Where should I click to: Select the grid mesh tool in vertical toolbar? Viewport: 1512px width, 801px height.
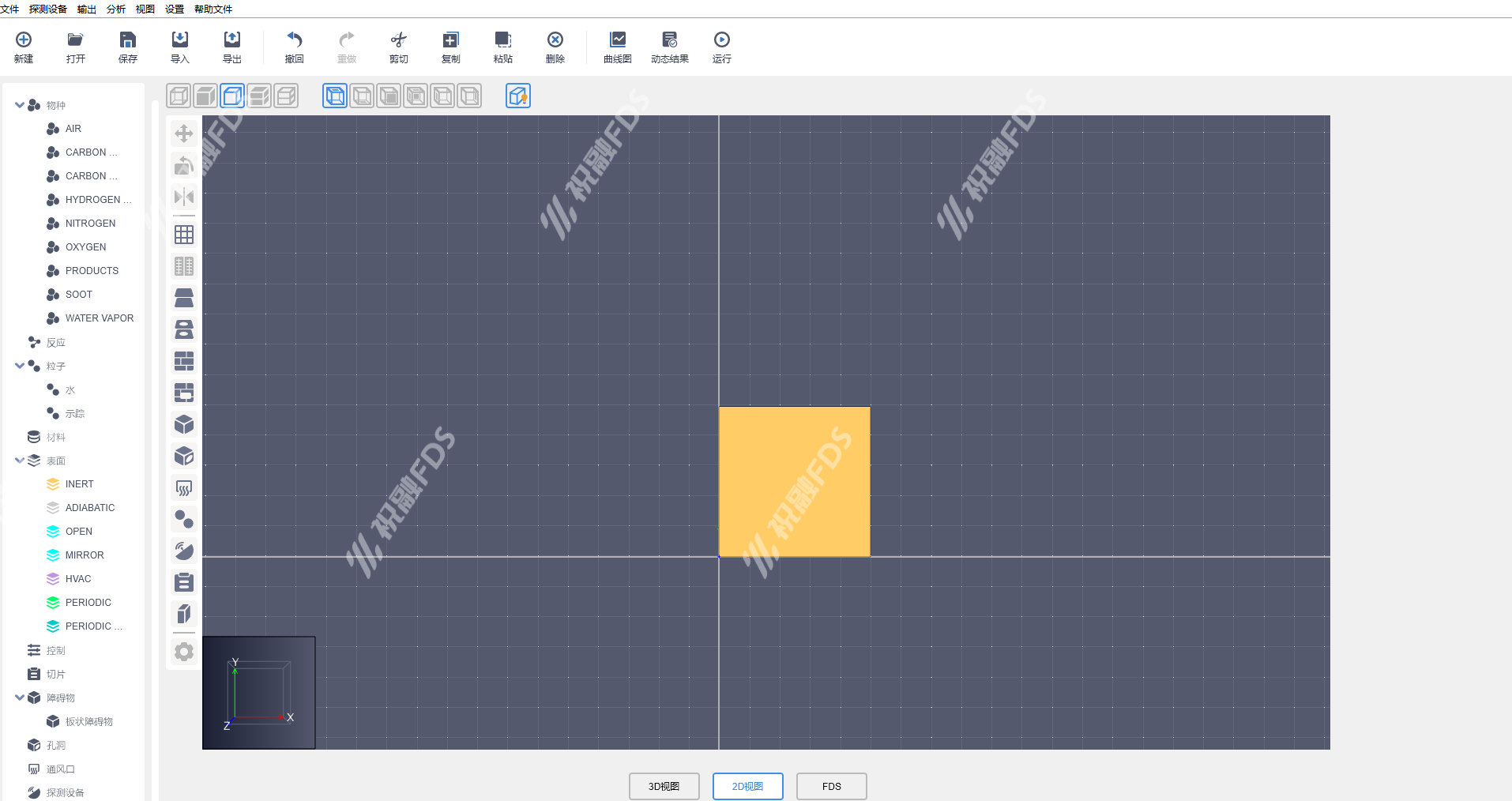[x=184, y=235]
